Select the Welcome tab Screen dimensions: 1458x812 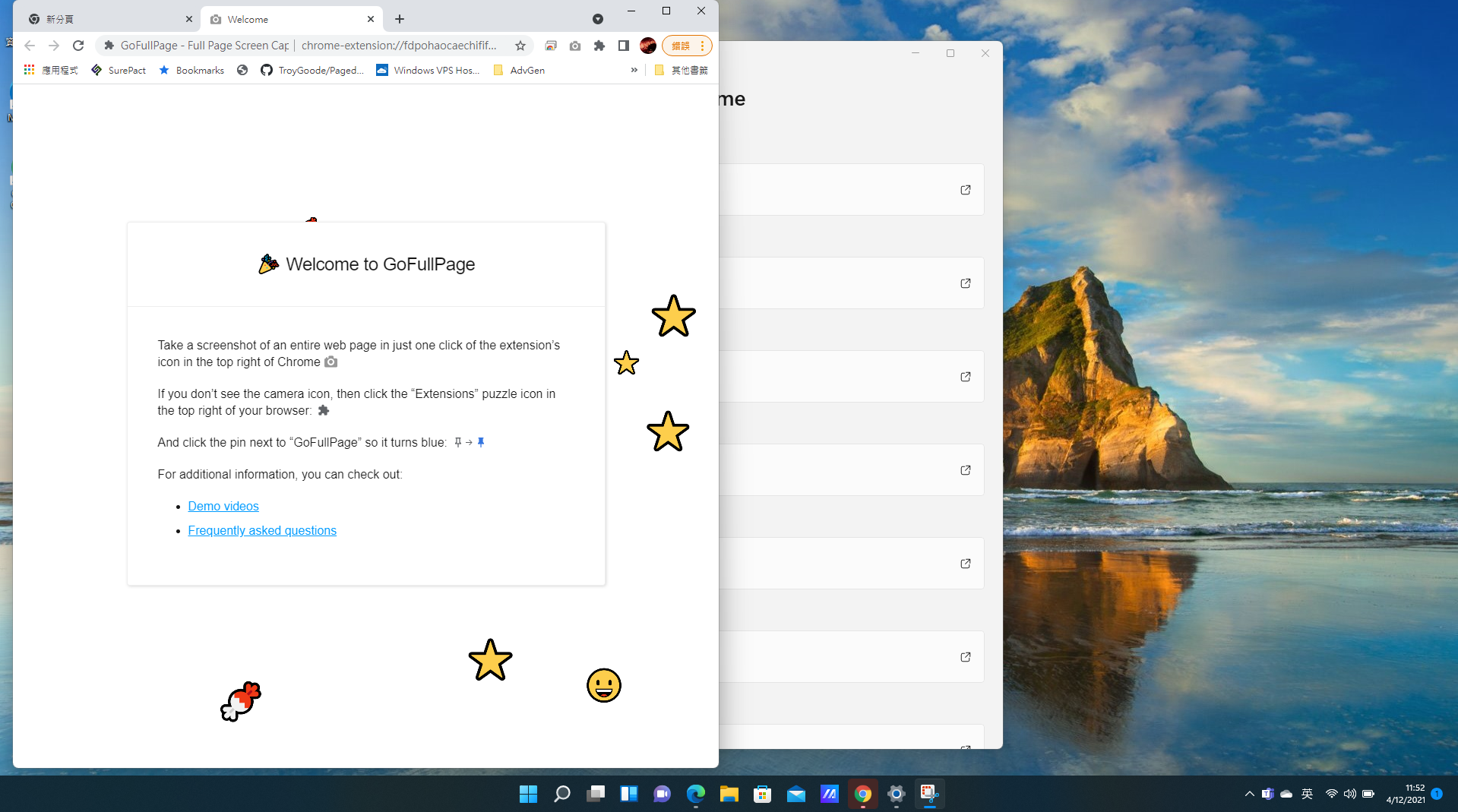click(x=292, y=19)
